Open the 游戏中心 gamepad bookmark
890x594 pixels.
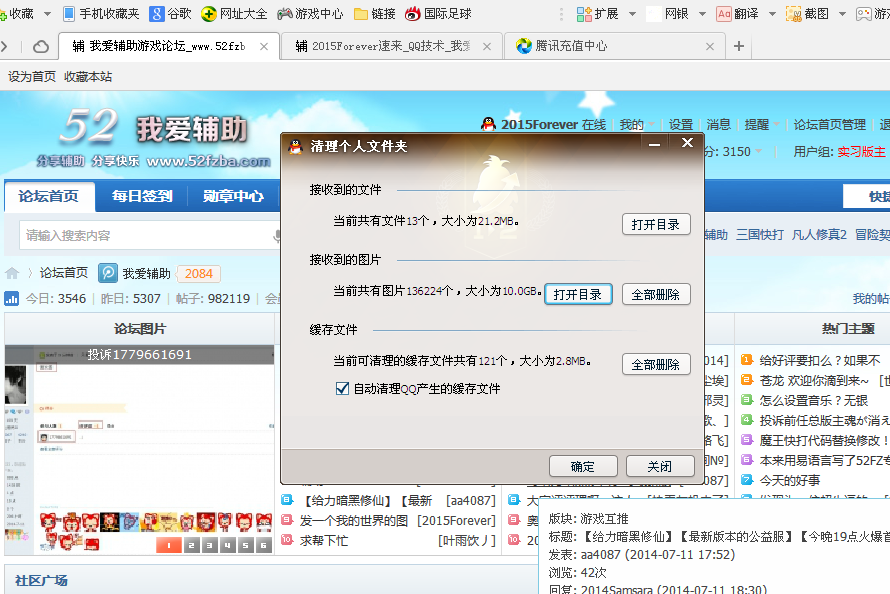click(285, 14)
